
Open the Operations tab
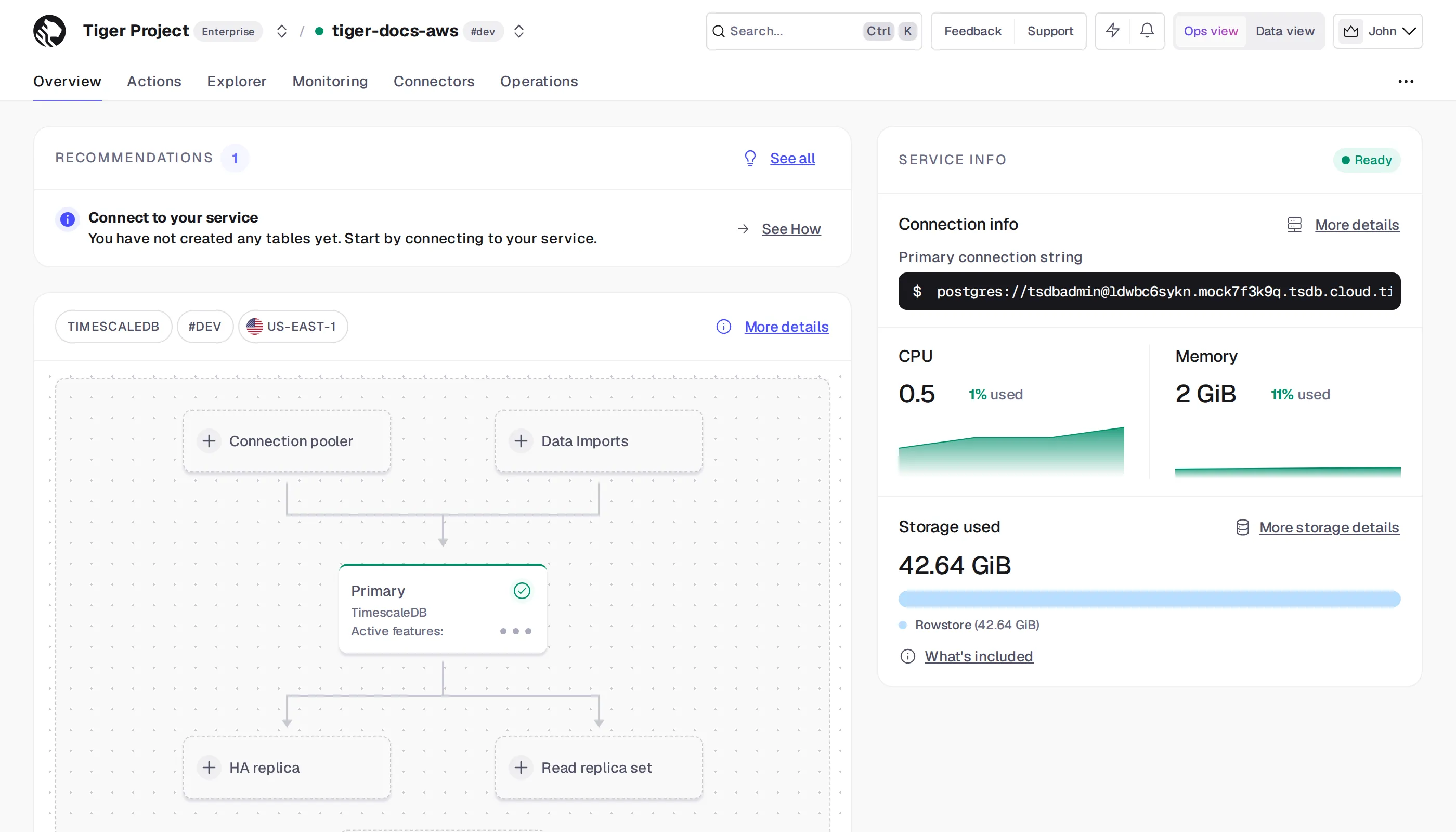click(x=539, y=81)
